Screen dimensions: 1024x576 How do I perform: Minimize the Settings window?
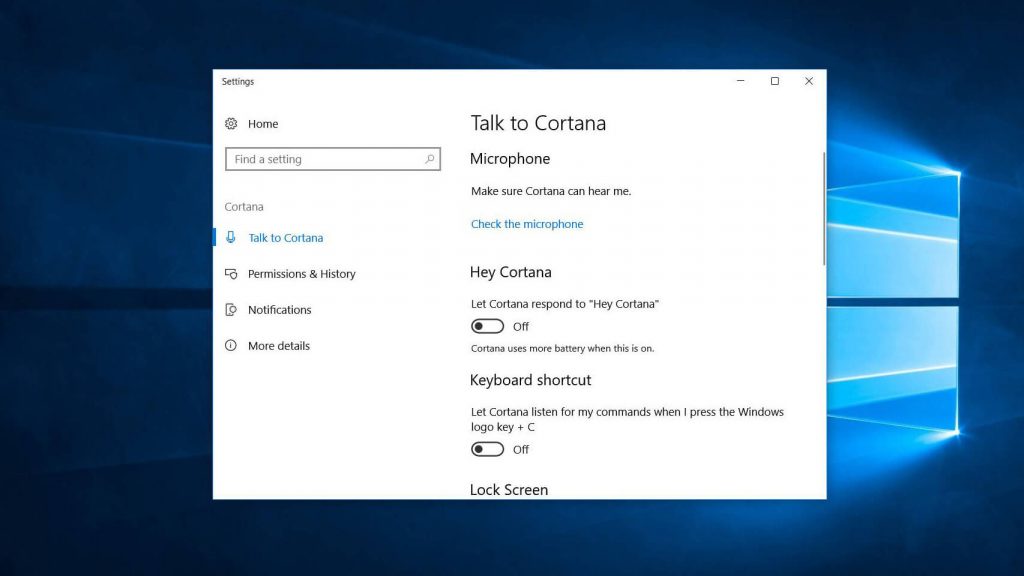[x=741, y=81]
